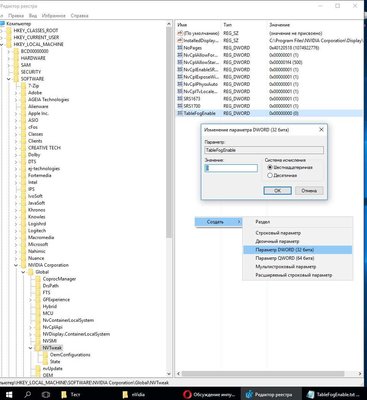This screenshot has height=400, width=367.
Task: Open Windows Start button in taskbar
Action: pos(9,394)
